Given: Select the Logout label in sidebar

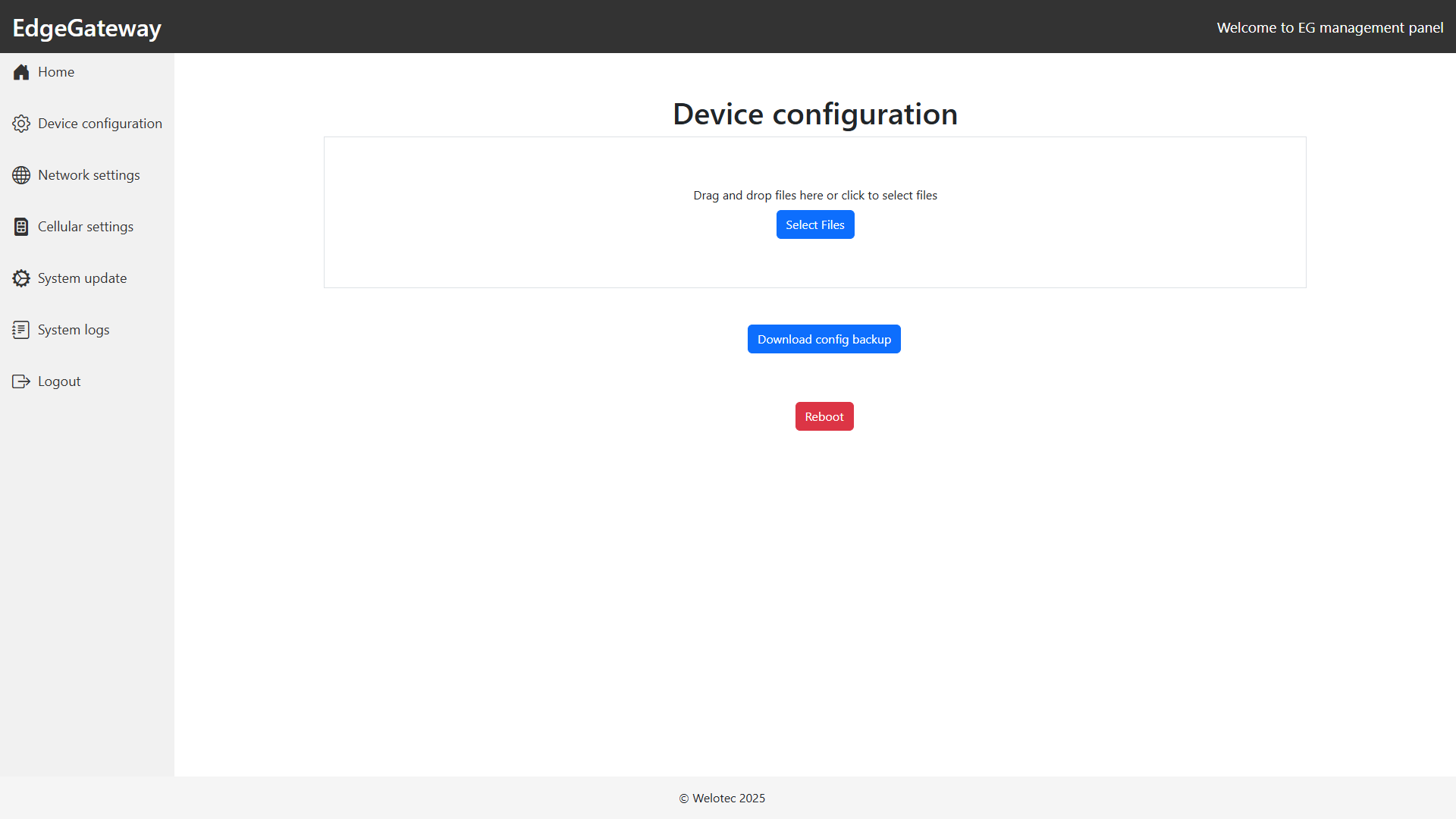Looking at the screenshot, I should coord(59,381).
